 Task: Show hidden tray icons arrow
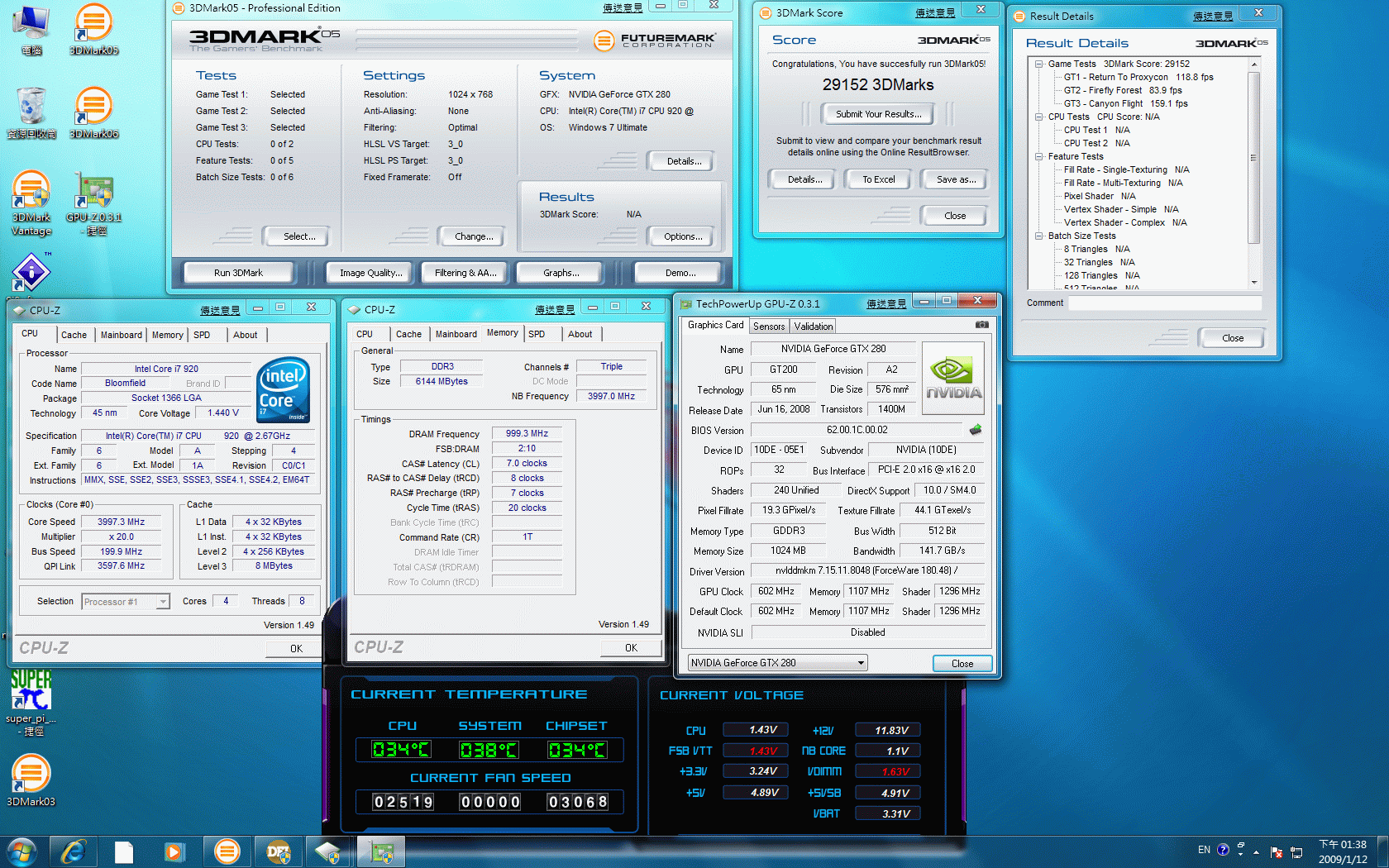[x=1256, y=851]
